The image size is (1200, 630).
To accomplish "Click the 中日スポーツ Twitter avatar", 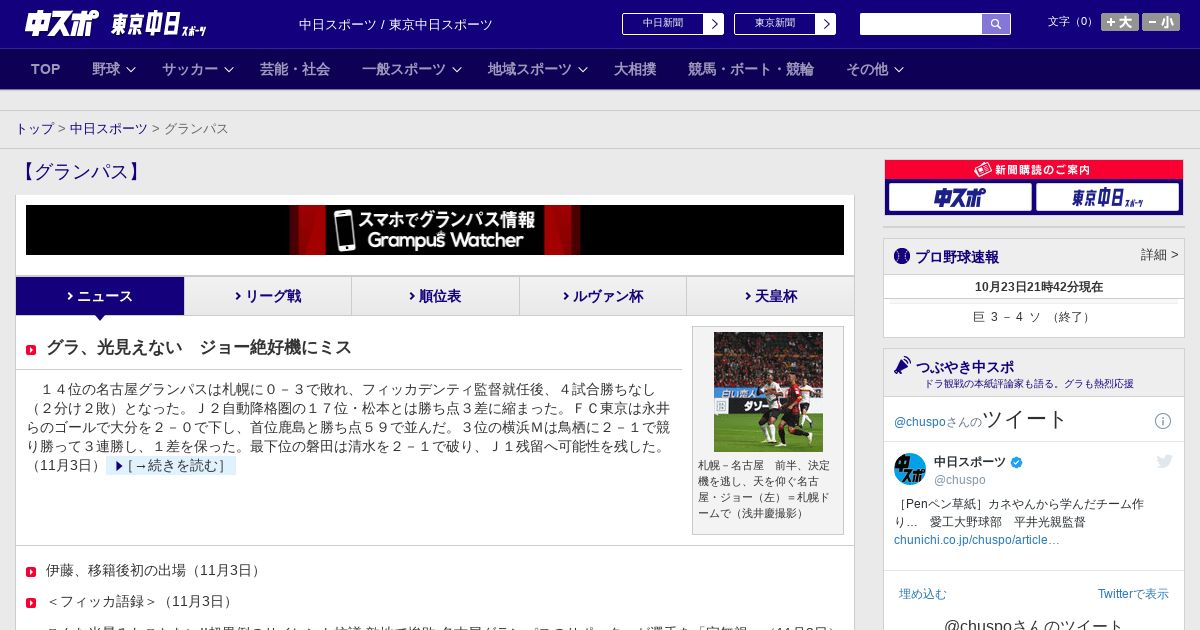I will pos(910,469).
